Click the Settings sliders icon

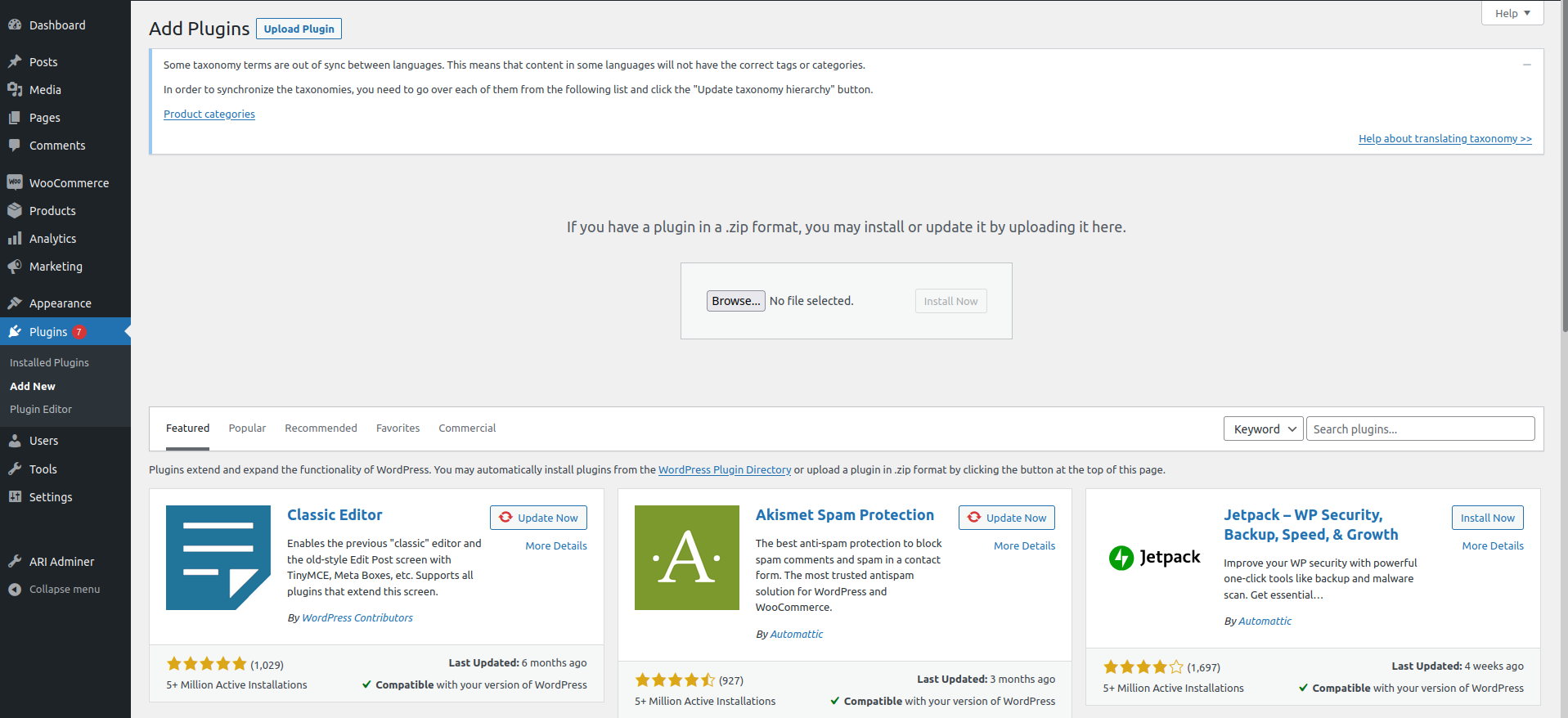(15, 496)
